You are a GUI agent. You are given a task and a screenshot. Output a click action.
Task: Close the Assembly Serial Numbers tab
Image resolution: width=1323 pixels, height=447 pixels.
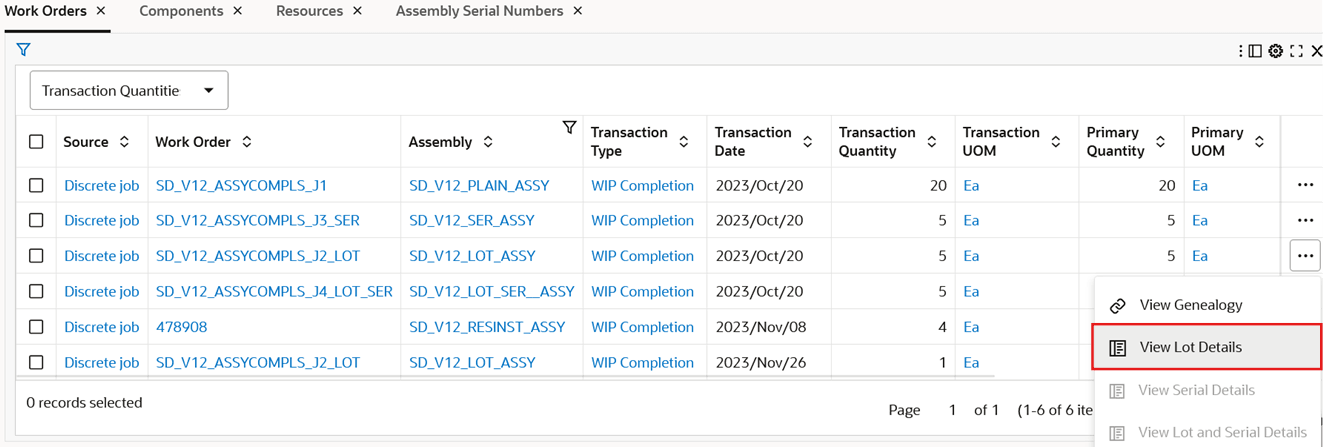578,11
